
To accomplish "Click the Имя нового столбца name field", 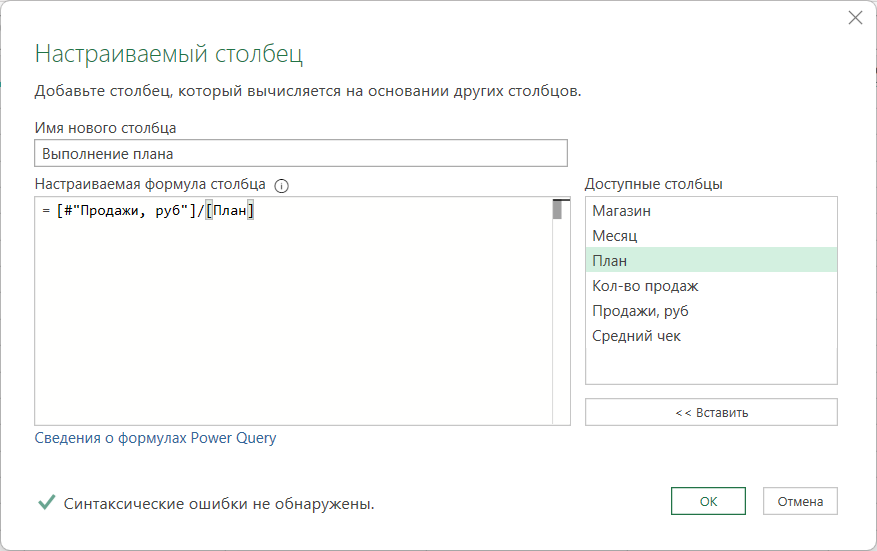I will tap(300, 153).
